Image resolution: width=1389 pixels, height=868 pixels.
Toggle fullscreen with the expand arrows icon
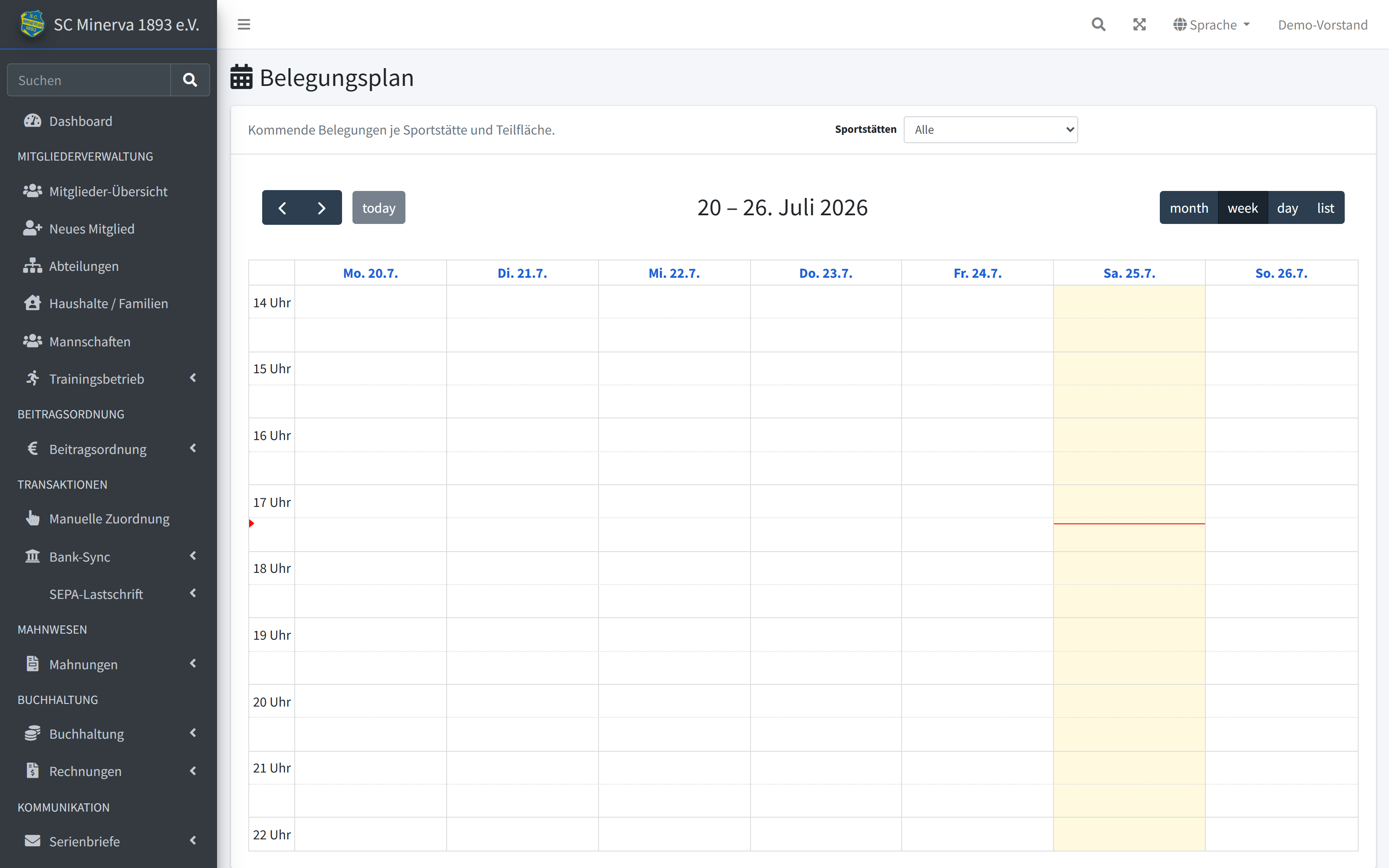coord(1139,24)
